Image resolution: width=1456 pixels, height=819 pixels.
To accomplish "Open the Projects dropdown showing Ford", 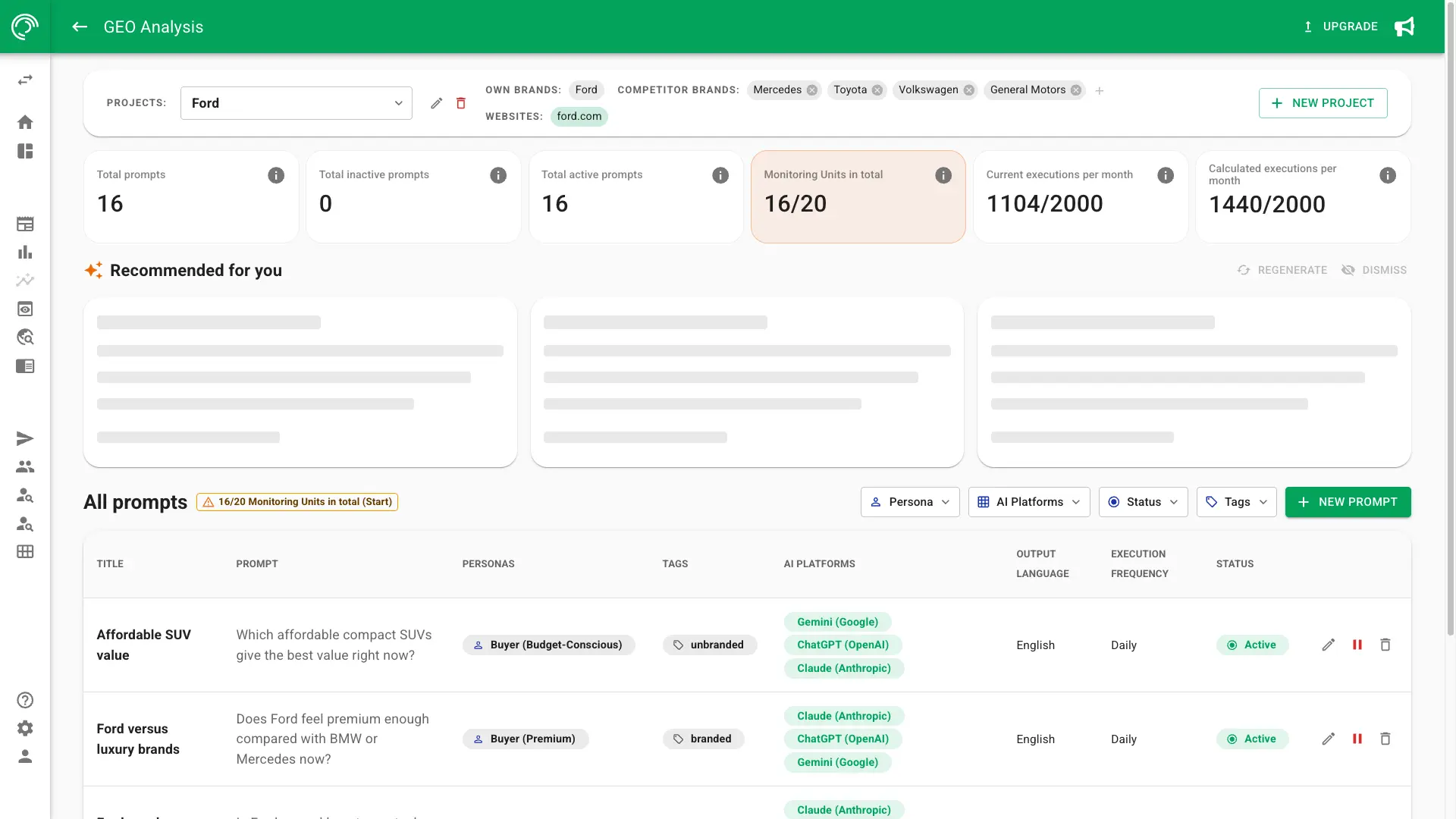I will pyautogui.click(x=297, y=103).
